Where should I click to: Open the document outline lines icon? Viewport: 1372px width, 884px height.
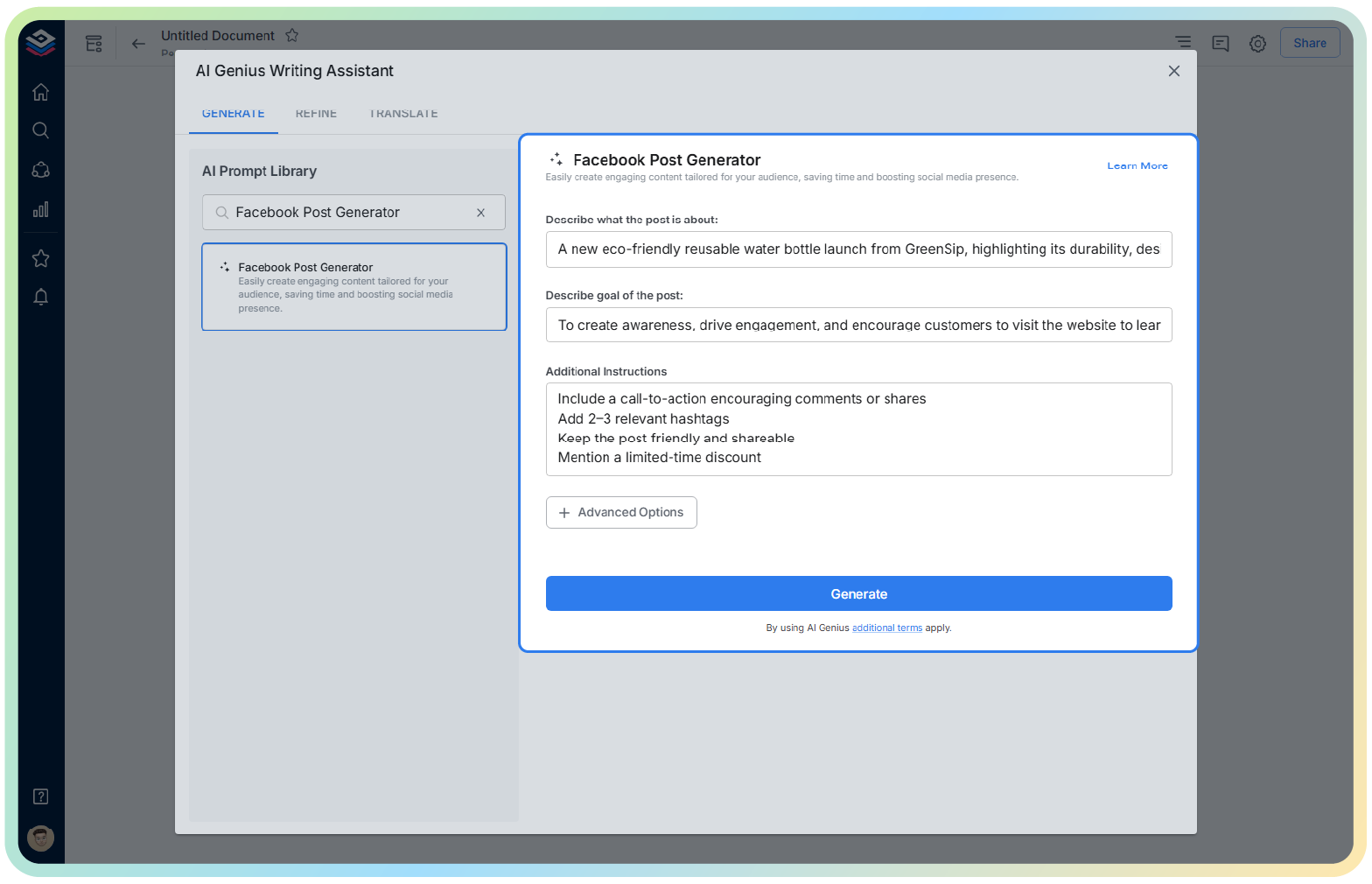tap(1183, 42)
